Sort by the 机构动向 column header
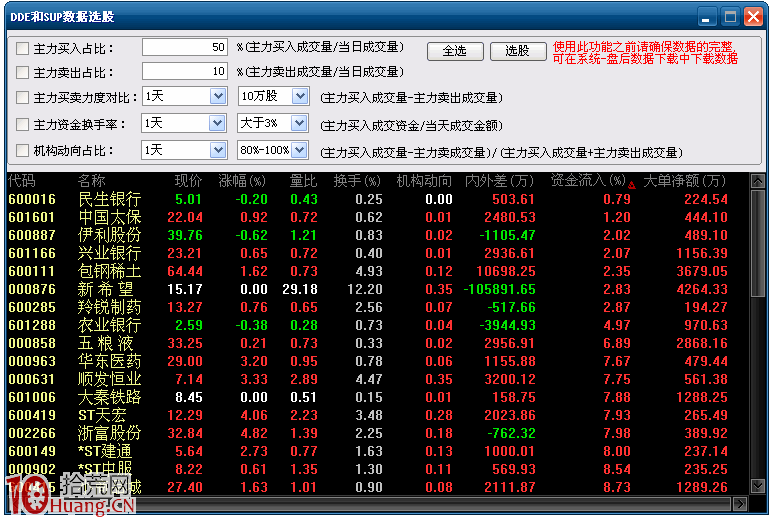 [x=424, y=181]
